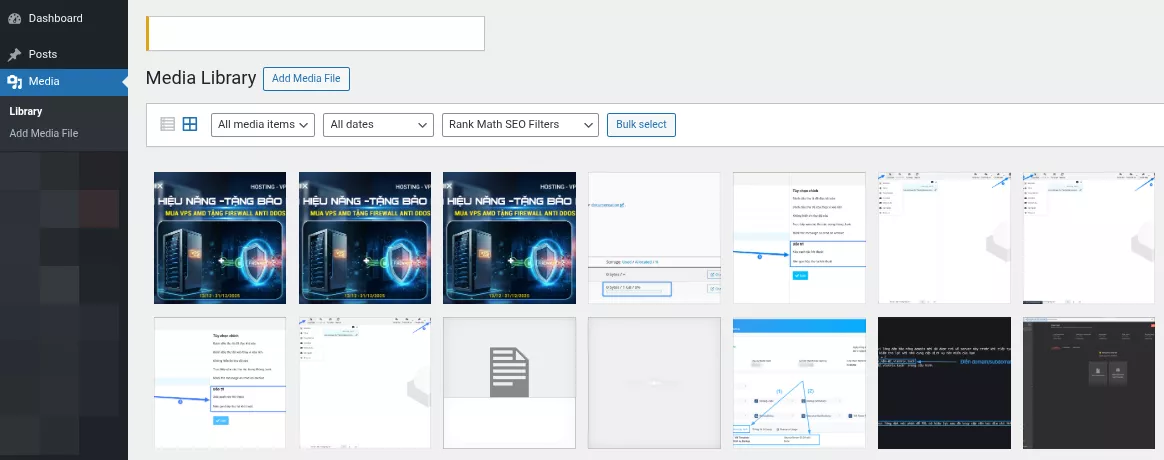Expand the All media items dropdown
The image size is (1164, 460).
264,125
